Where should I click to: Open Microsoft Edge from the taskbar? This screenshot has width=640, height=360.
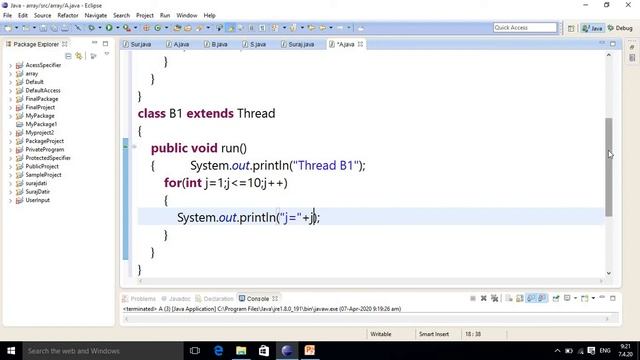pyautogui.click(x=218, y=351)
